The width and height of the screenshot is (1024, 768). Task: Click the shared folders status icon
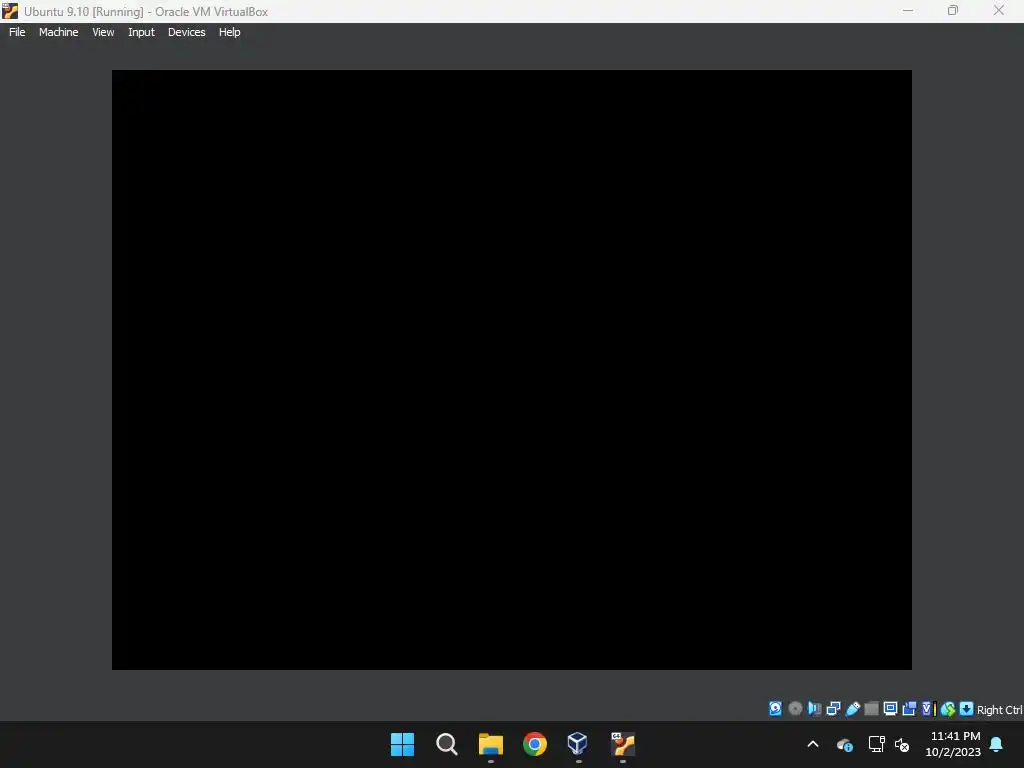click(871, 709)
